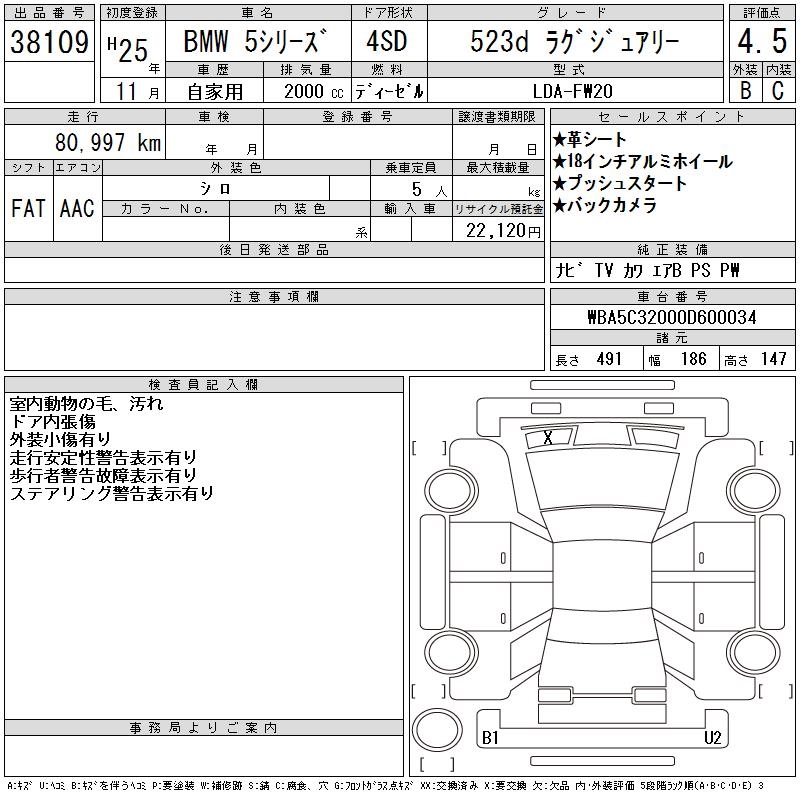The width and height of the screenshot is (800, 800).
Task: Click the mileage 80,997 km
Action: point(108,142)
